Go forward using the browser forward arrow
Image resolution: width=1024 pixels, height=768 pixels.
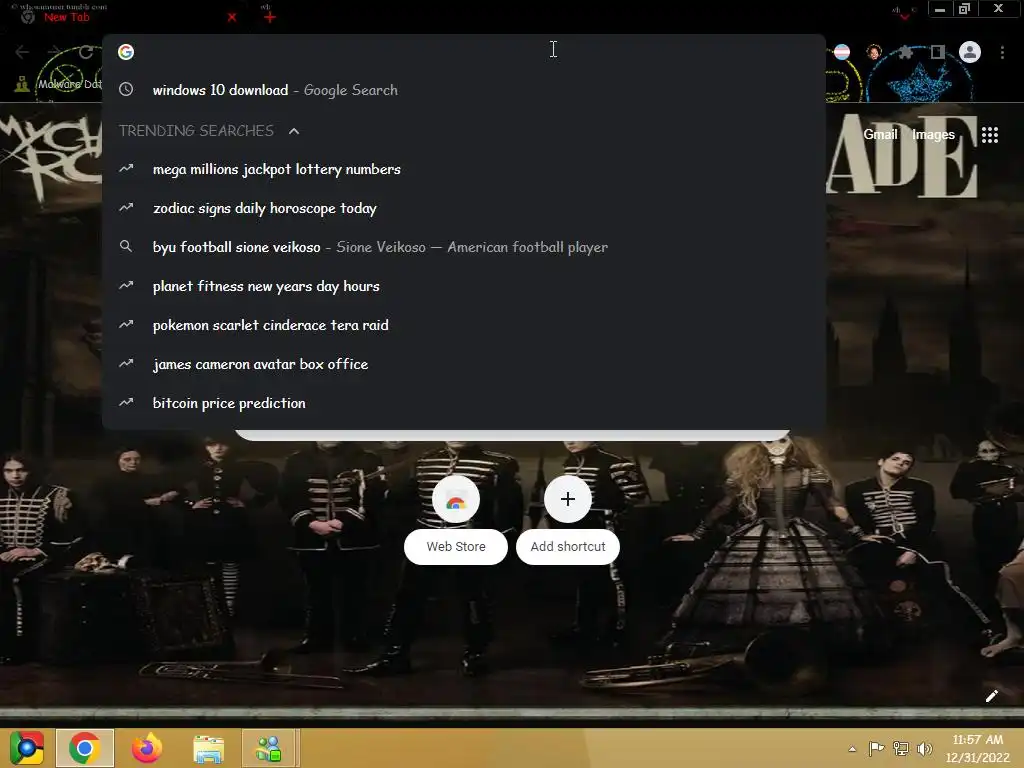click(x=54, y=52)
